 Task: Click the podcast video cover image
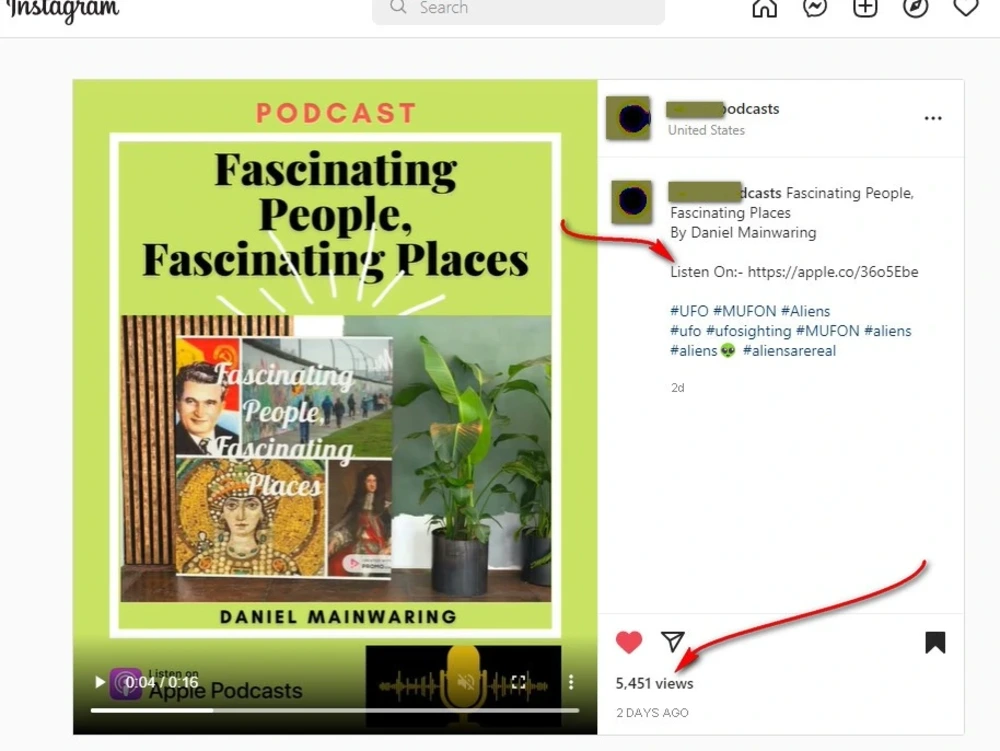(x=335, y=407)
